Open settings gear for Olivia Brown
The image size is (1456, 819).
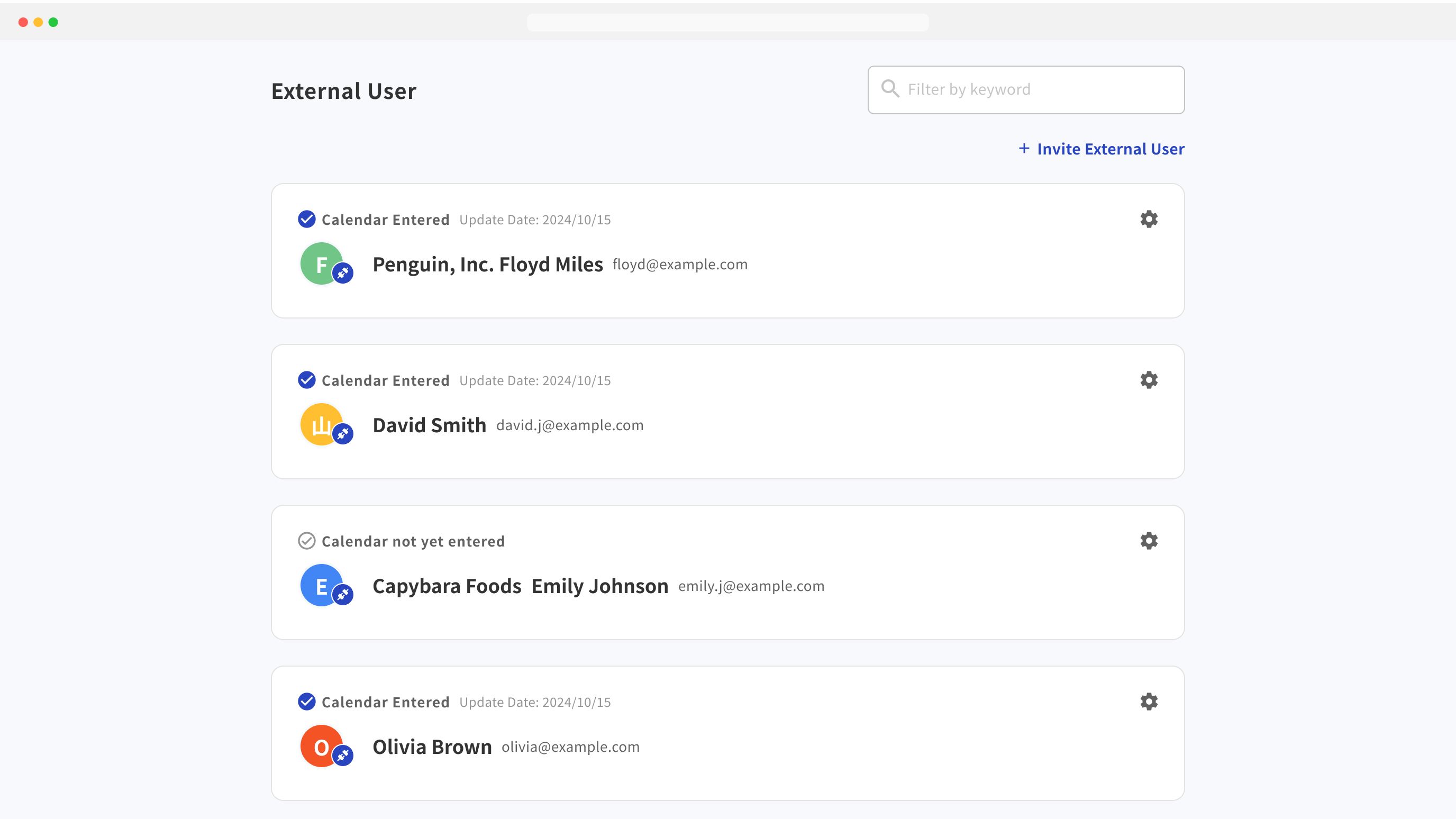[1149, 702]
